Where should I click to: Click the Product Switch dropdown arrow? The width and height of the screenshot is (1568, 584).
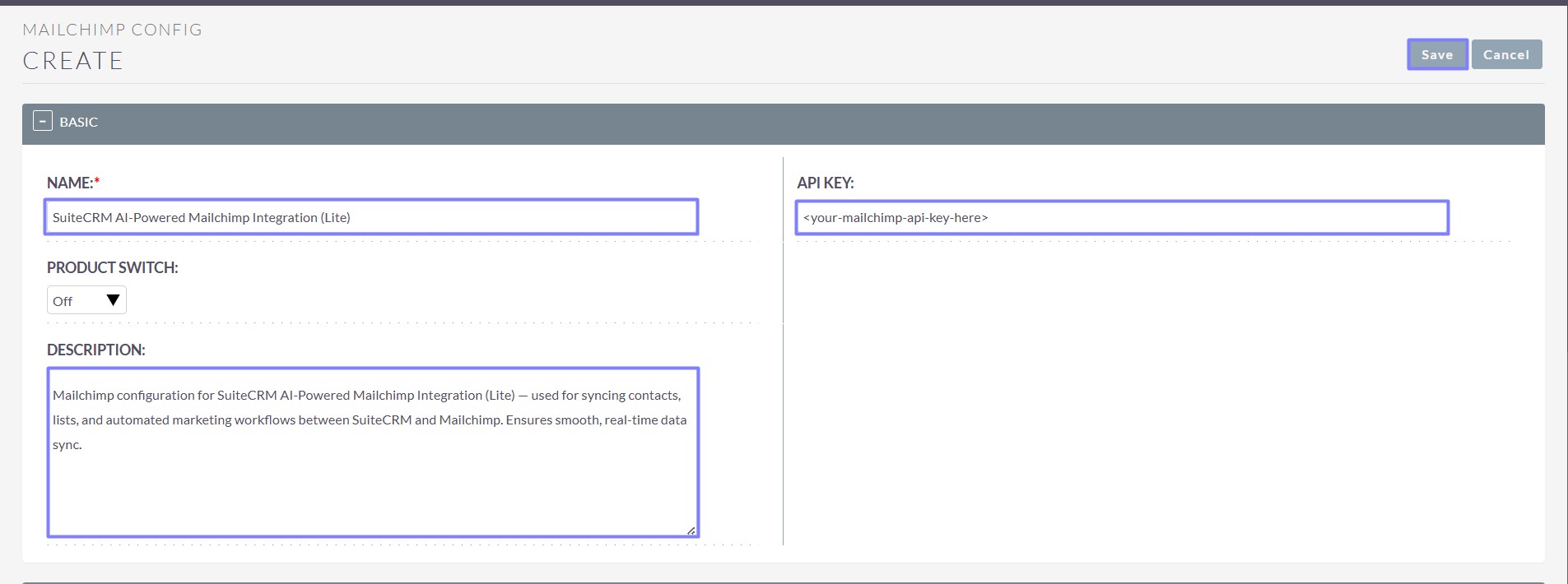coord(114,300)
